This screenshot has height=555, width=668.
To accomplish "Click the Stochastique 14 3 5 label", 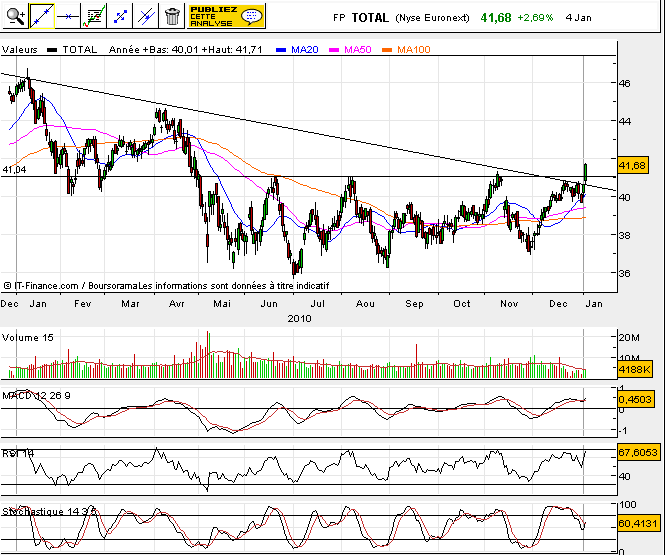I will coord(49,511).
